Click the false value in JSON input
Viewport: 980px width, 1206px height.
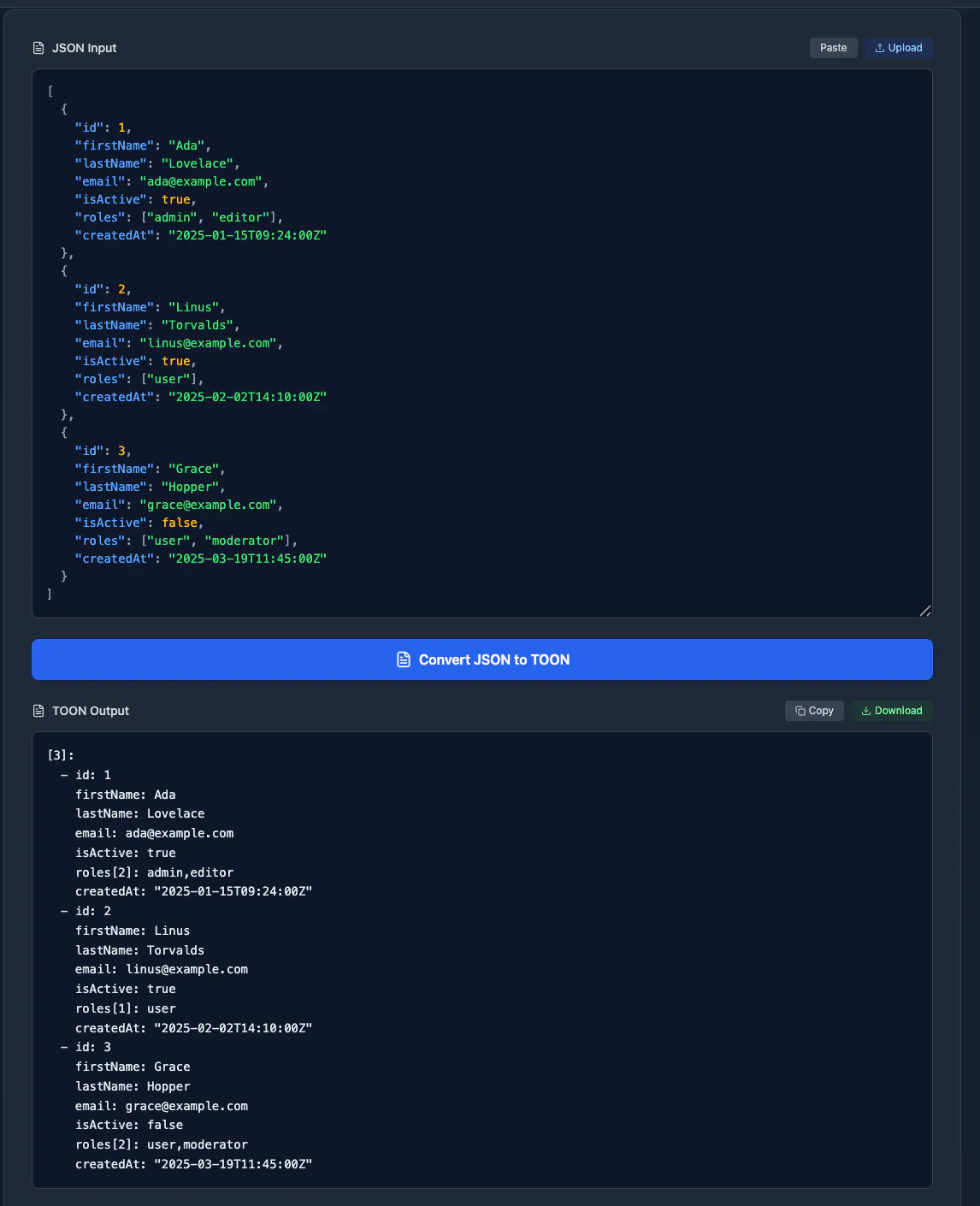pyautogui.click(x=180, y=523)
